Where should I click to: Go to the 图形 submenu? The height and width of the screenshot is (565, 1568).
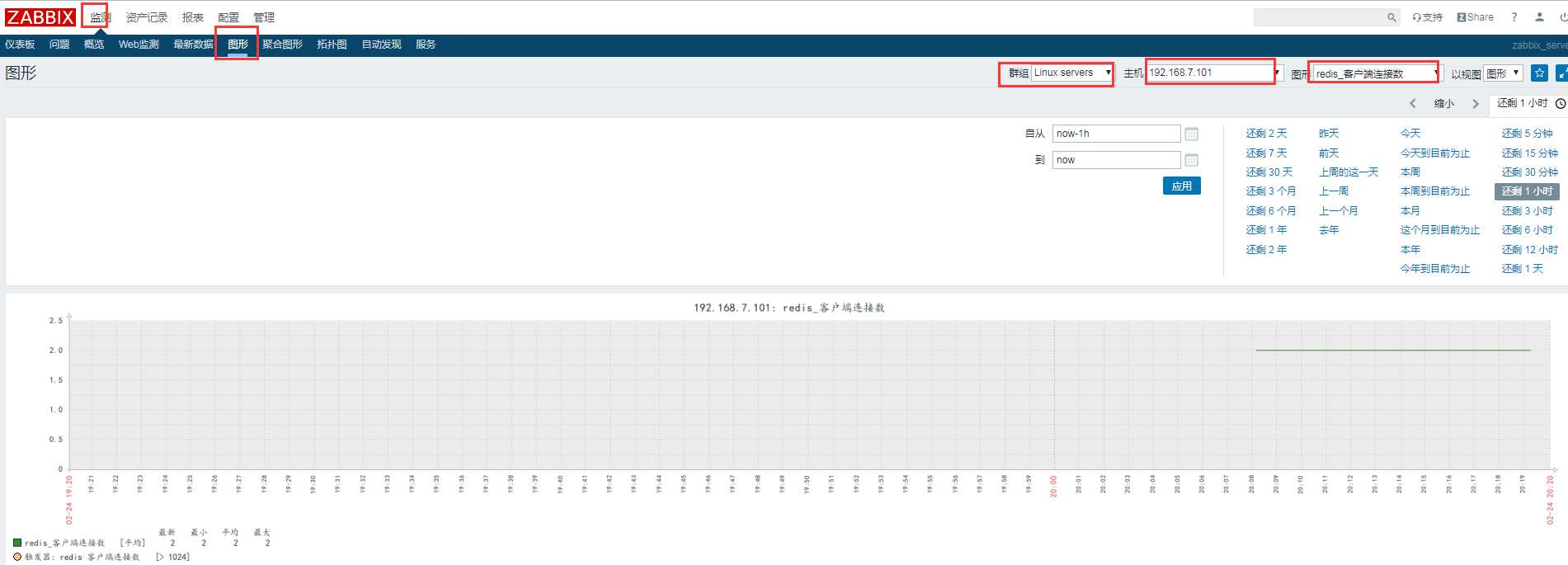(x=238, y=45)
